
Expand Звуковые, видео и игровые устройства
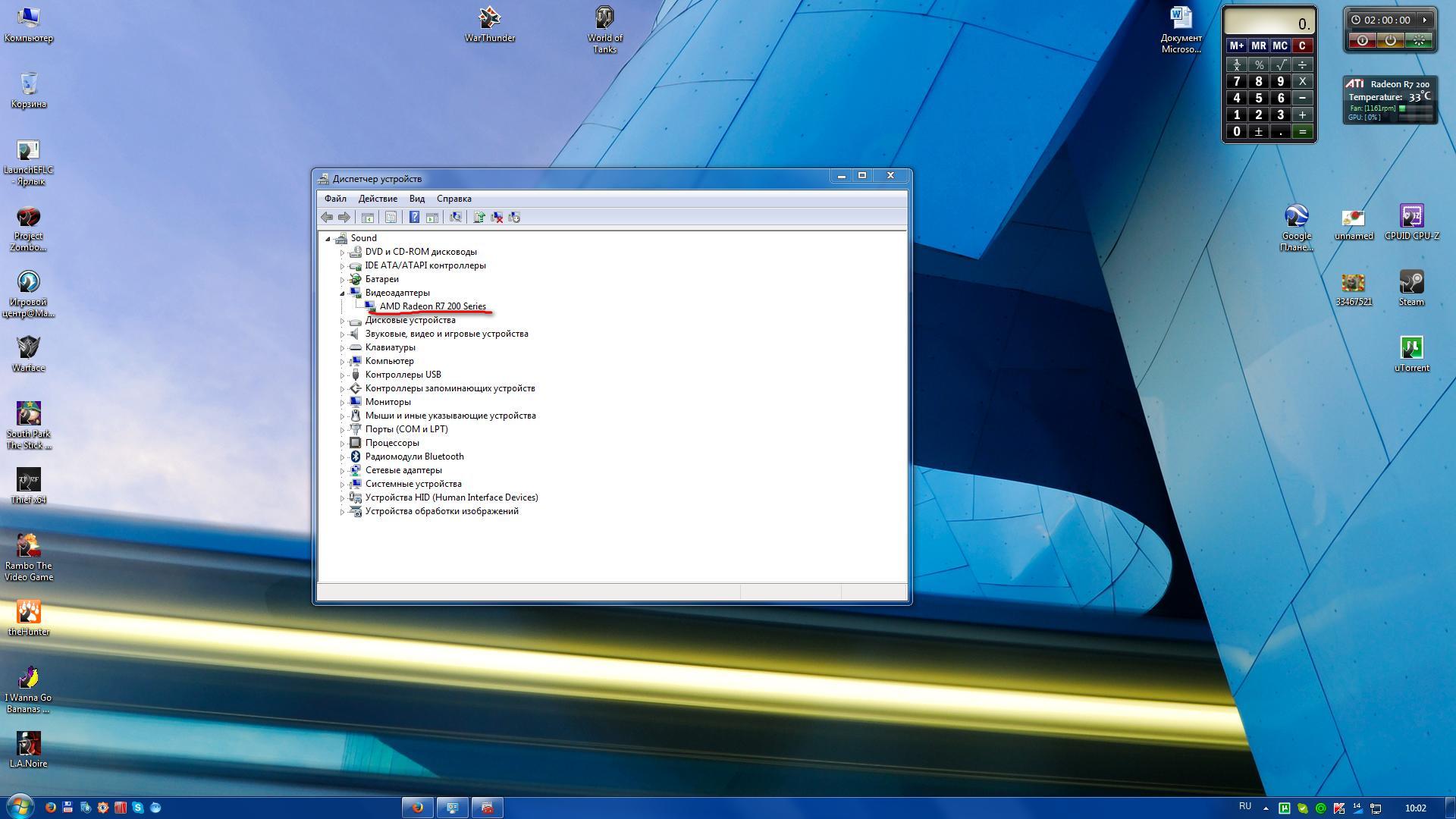point(342,334)
